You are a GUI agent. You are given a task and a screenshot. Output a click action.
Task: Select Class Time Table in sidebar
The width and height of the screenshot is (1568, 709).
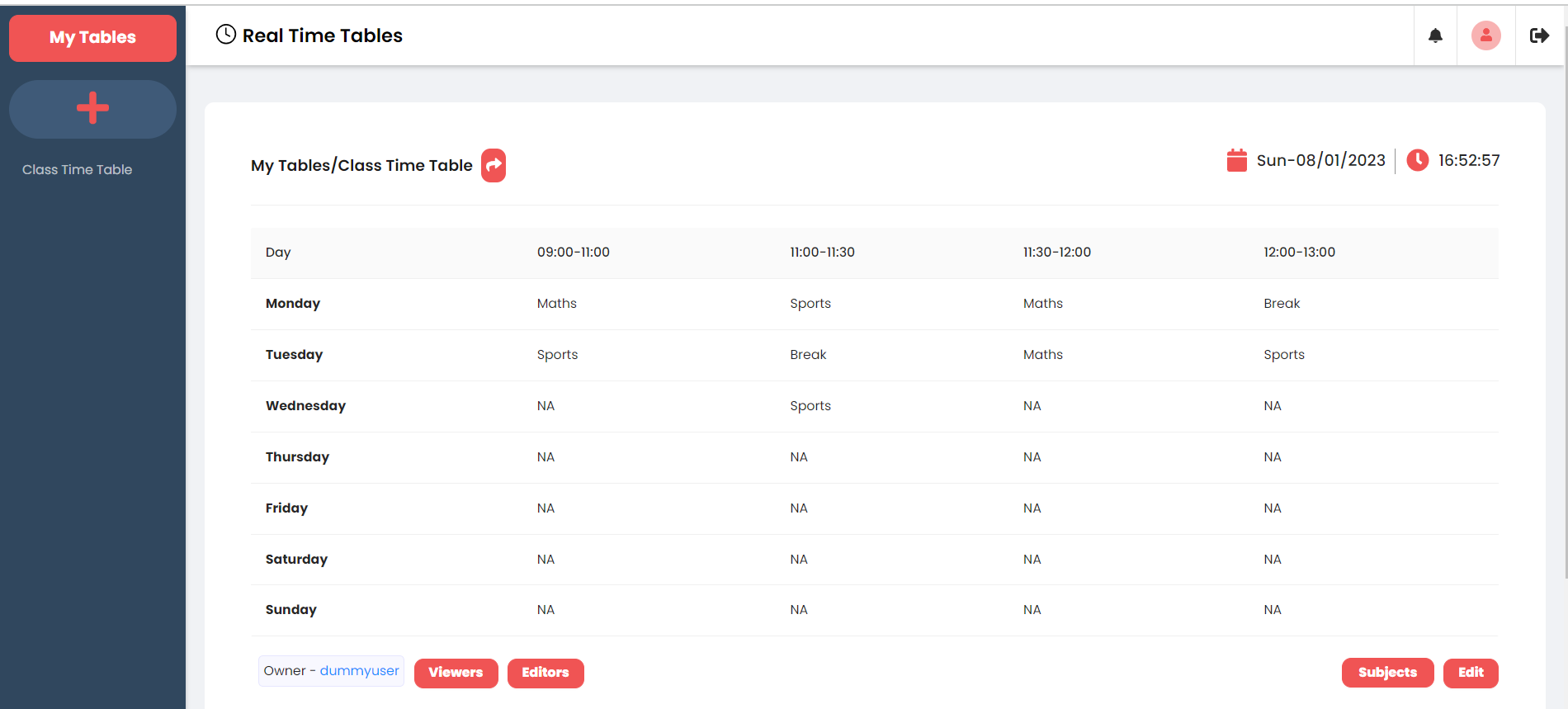(x=77, y=169)
